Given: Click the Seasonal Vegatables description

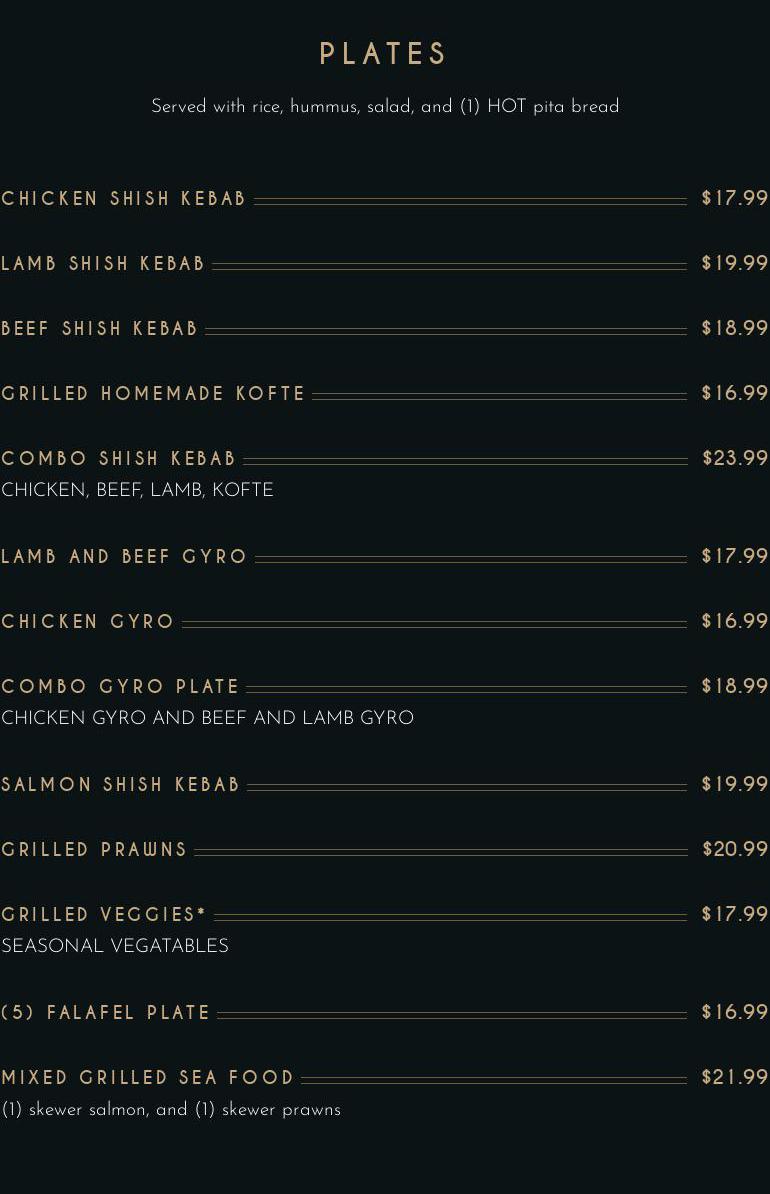Looking at the screenshot, I should [x=115, y=946].
